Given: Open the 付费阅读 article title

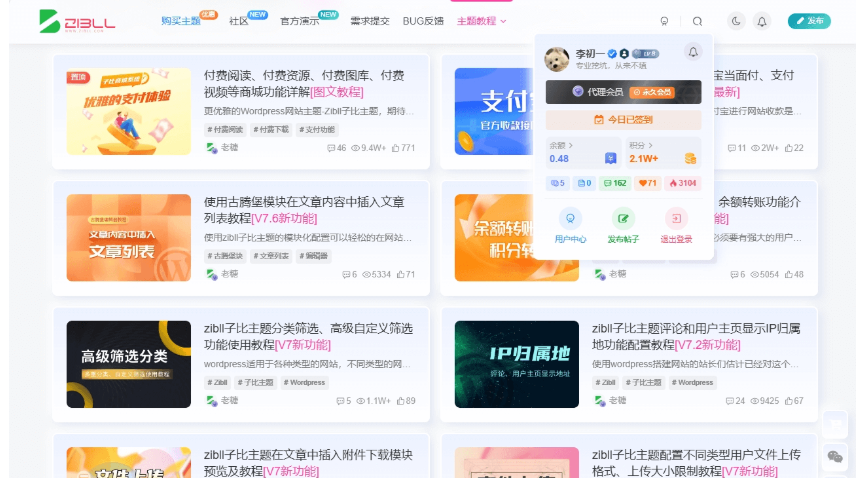Looking at the screenshot, I should [x=304, y=83].
